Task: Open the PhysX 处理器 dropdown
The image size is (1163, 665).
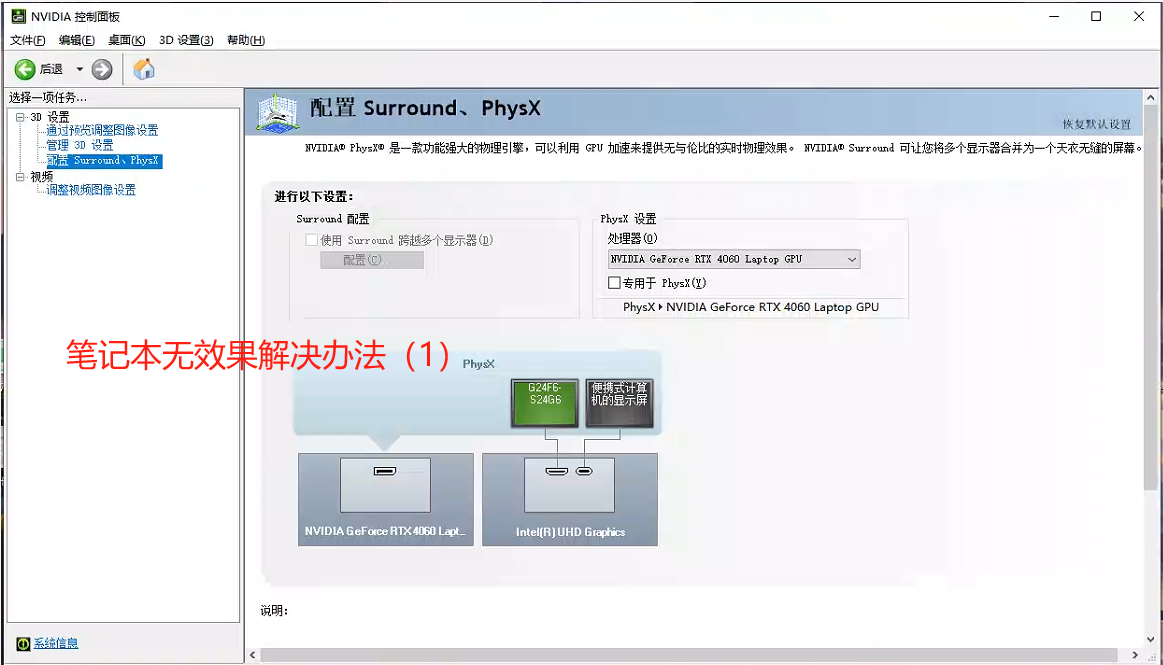Action: [x=734, y=259]
